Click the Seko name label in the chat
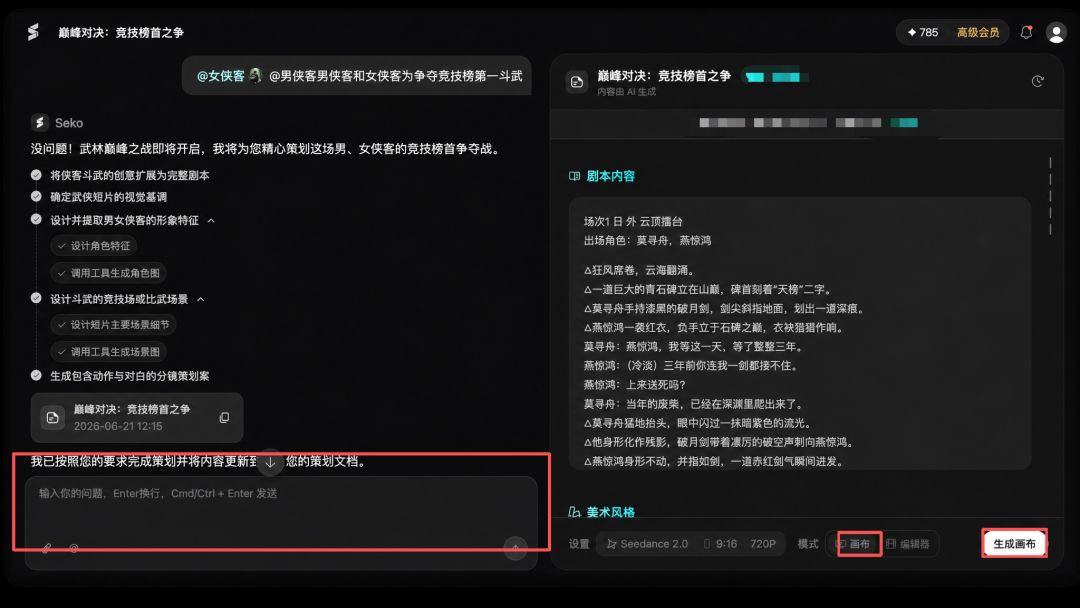 (69, 123)
